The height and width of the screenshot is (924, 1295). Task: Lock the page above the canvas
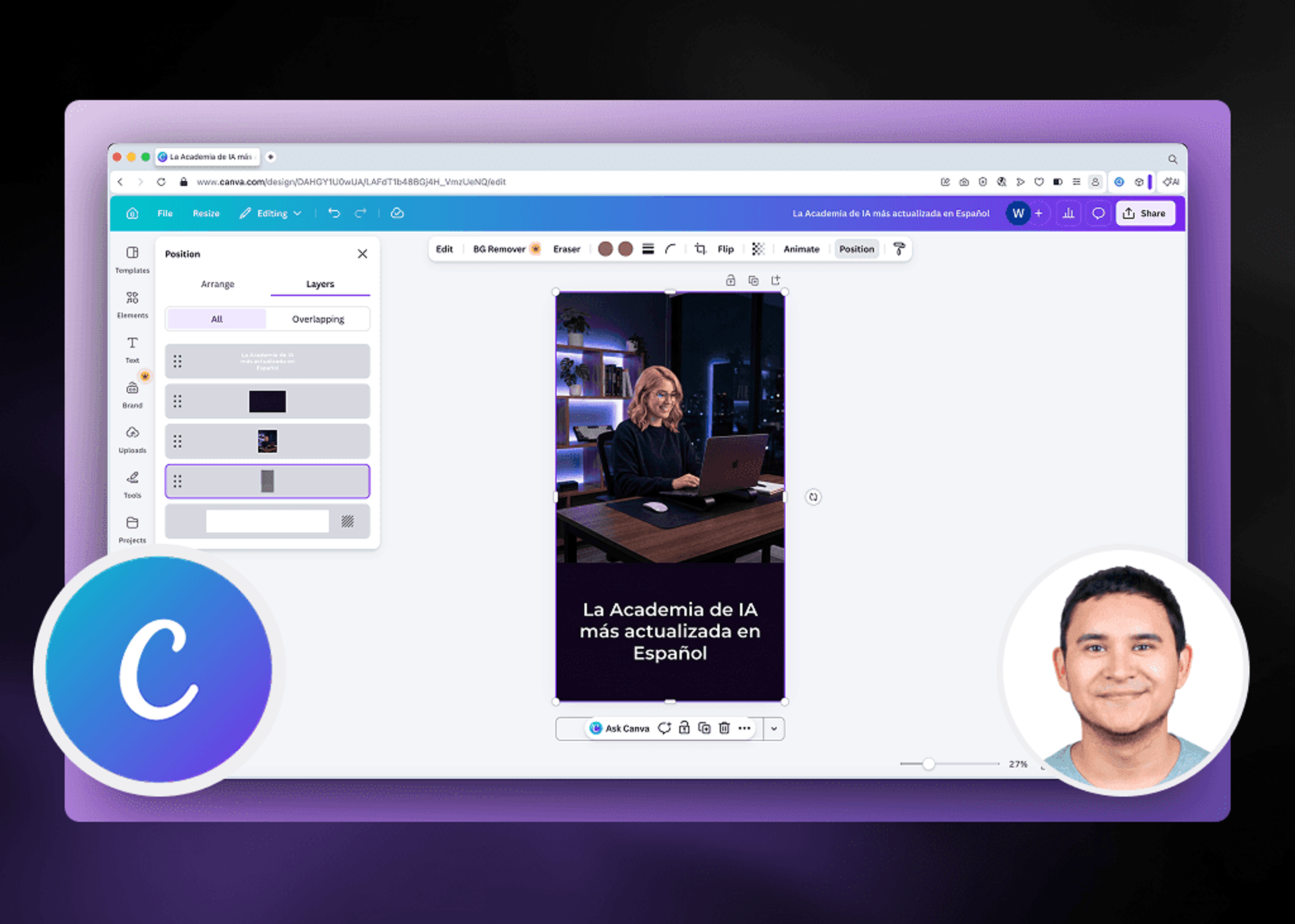tap(730, 280)
